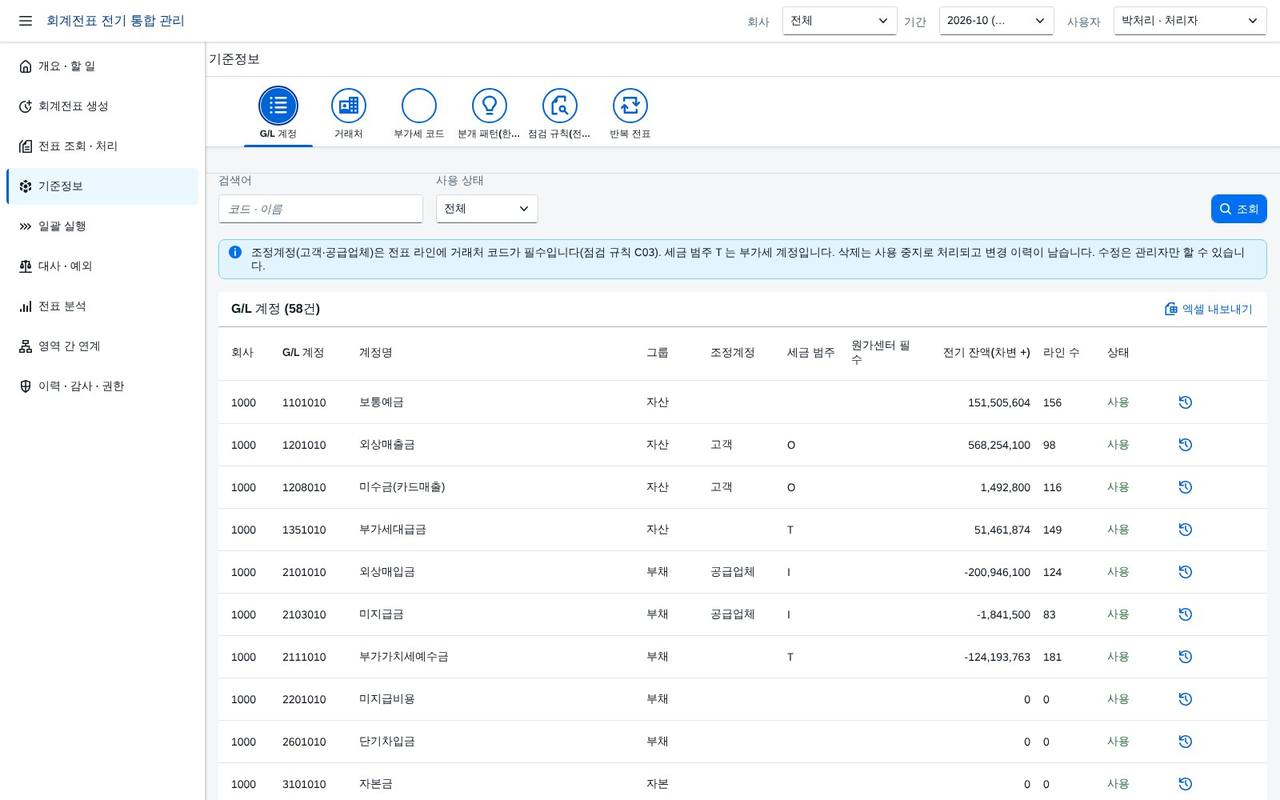The image size is (1280, 800).
Task: Switch to the 거래처 tab
Action: [348, 114]
